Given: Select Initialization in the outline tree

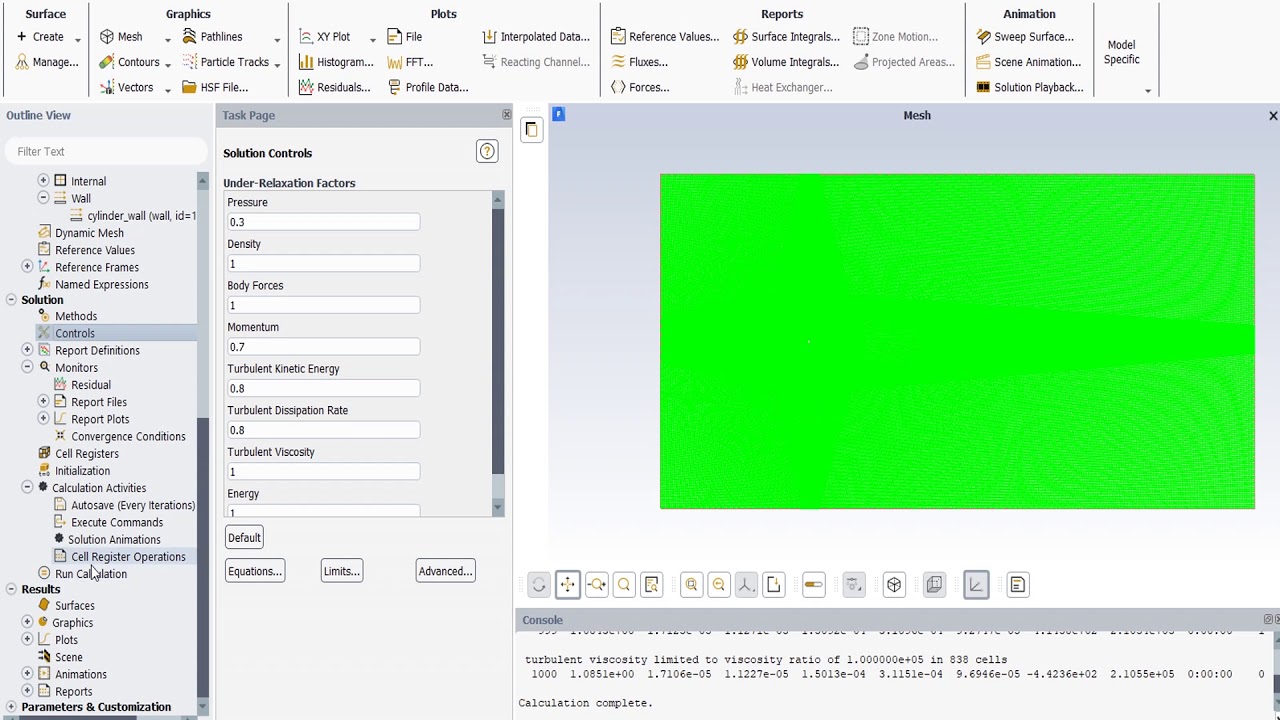Looking at the screenshot, I should (82, 471).
